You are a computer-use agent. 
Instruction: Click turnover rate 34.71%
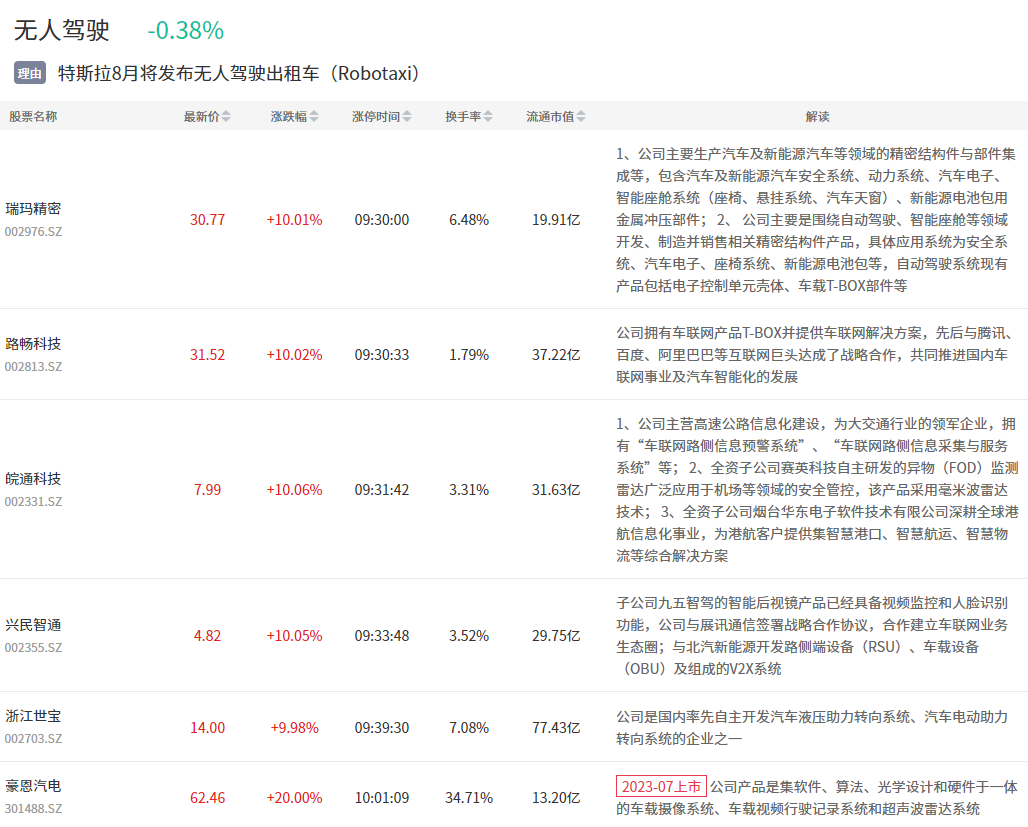(469, 798)
